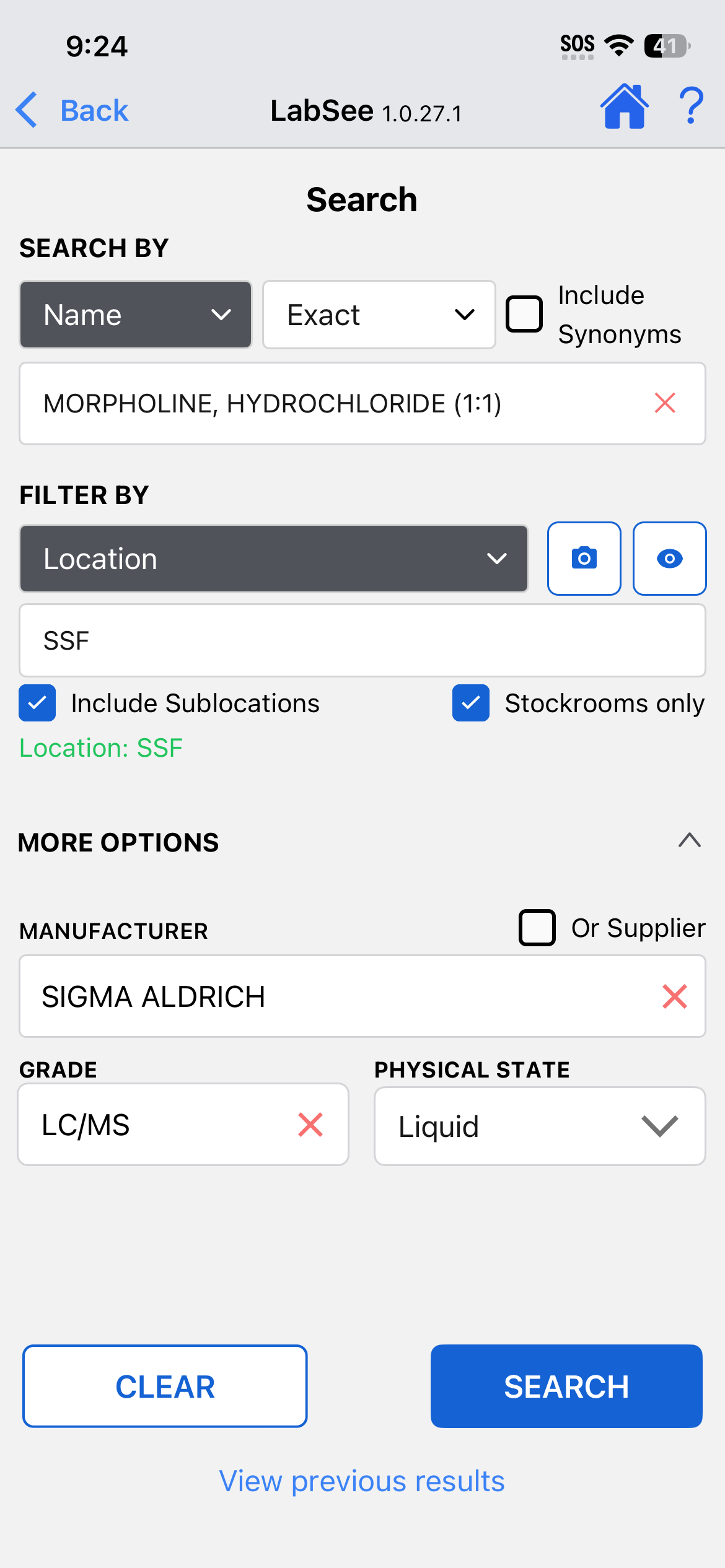
Task: Open View previous results link
Action: (x=362, y=1481)
